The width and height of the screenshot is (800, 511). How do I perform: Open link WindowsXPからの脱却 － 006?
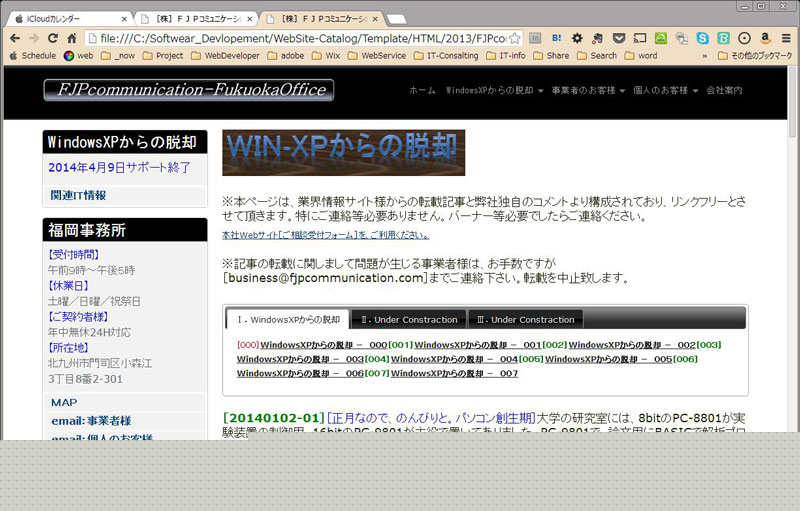[x=300, y=373]
